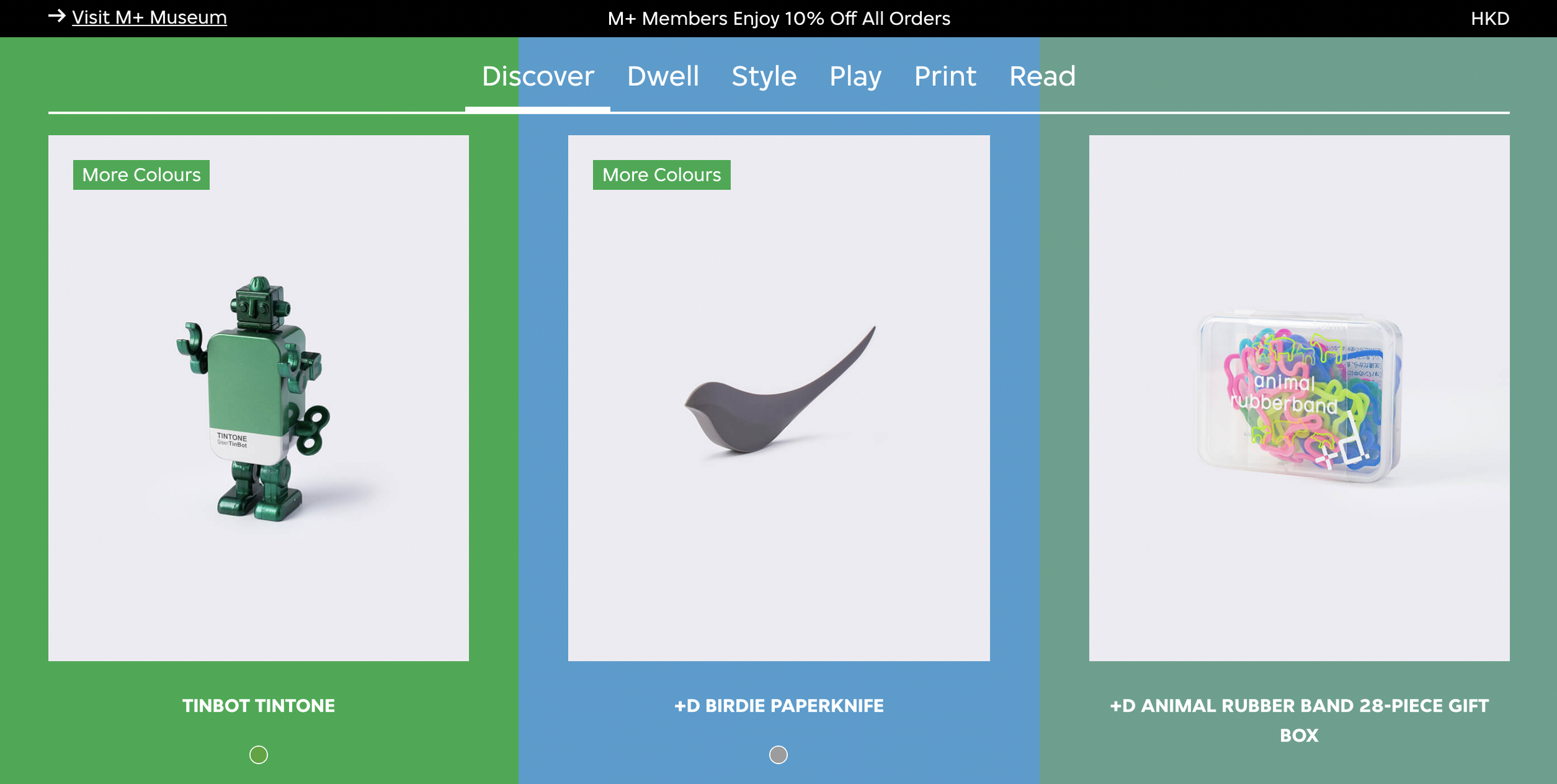Open the Style menu item

coord(764,77)
